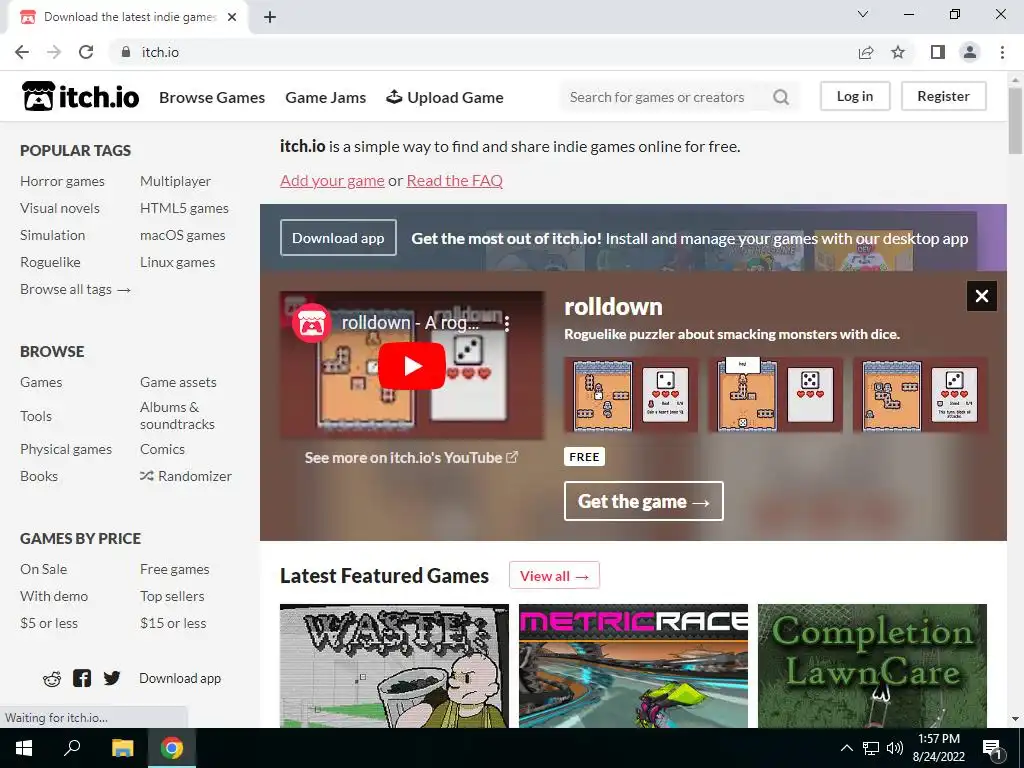The width and height of the screenshot is (1024, 768).
Task: Open Free games price filter
Action: [x=174, y=569]
